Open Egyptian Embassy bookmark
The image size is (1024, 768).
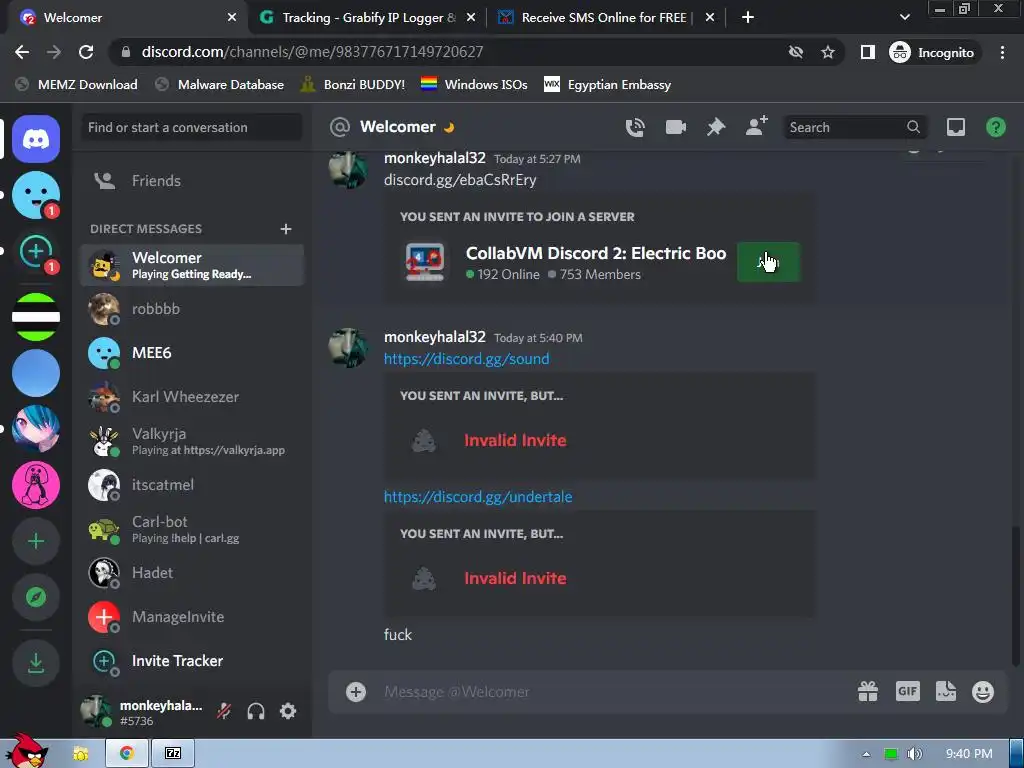[x=607, y=84]
